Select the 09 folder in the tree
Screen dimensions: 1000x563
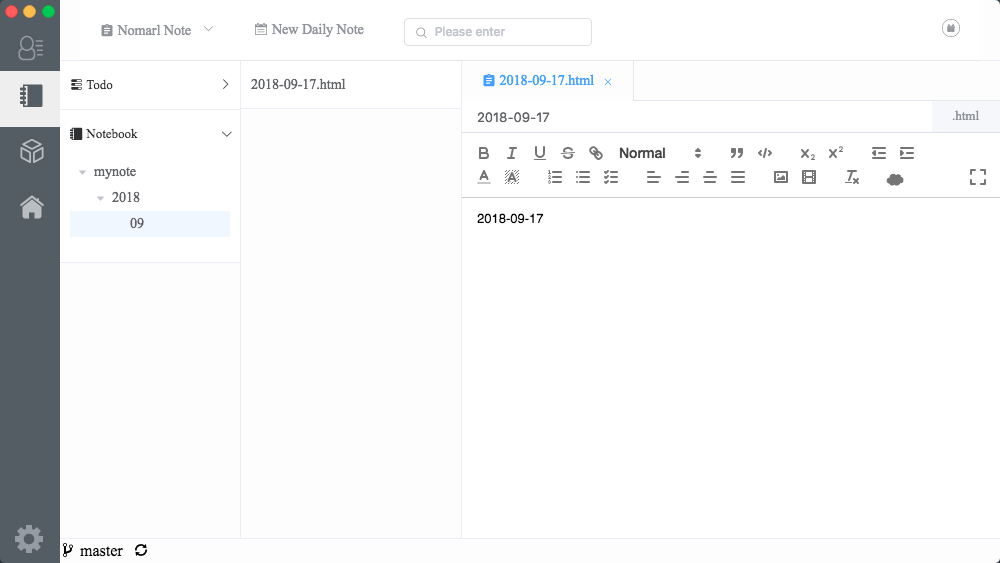point(137,223)
